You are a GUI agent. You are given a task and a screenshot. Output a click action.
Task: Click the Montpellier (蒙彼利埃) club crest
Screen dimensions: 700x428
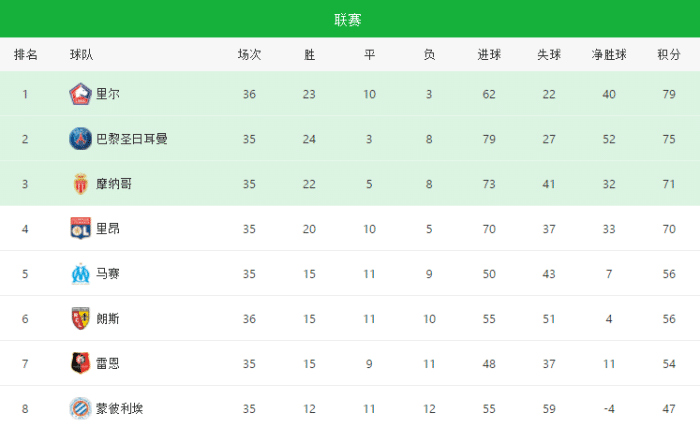[81, 408]
